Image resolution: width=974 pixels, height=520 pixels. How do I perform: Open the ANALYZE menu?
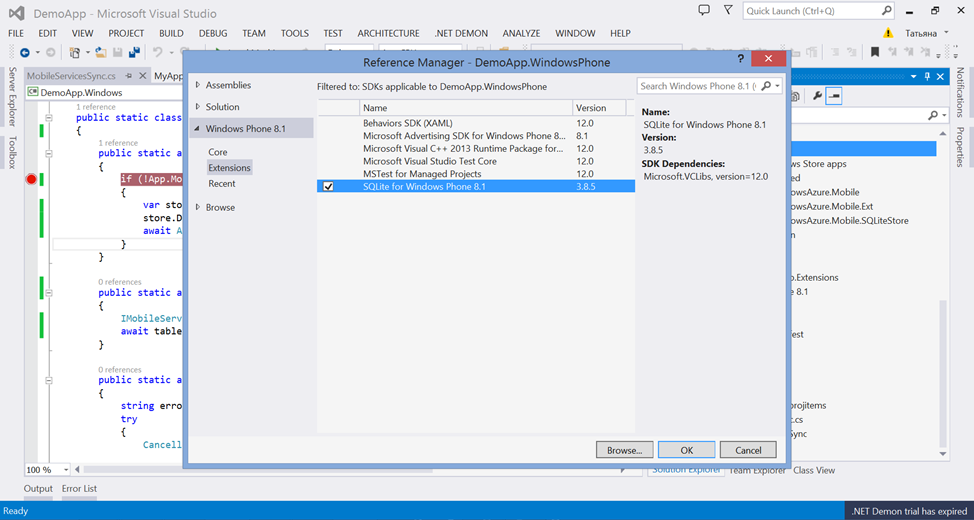click(x=521, y=34)
